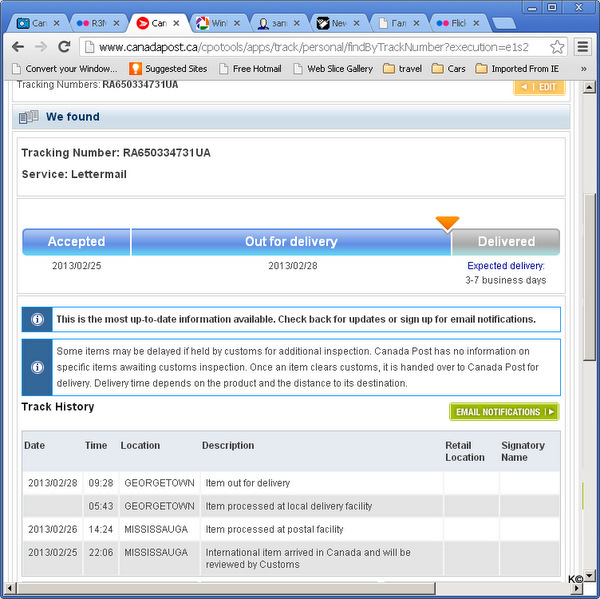Click the We found documents icon
This screenshot has height=599, width=600.
(x=28, y=117)
